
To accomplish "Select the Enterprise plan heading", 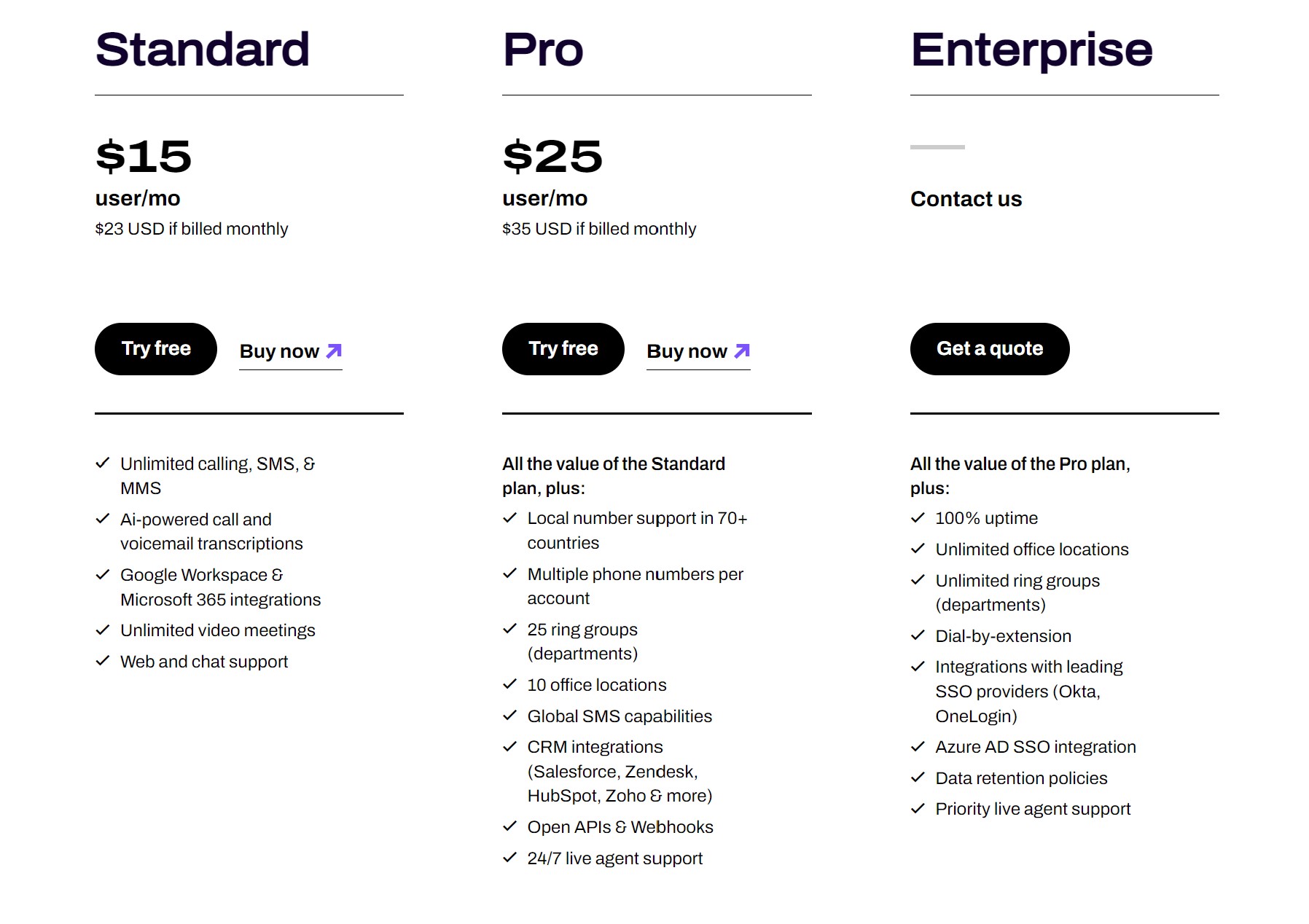I will (1031, 50).
